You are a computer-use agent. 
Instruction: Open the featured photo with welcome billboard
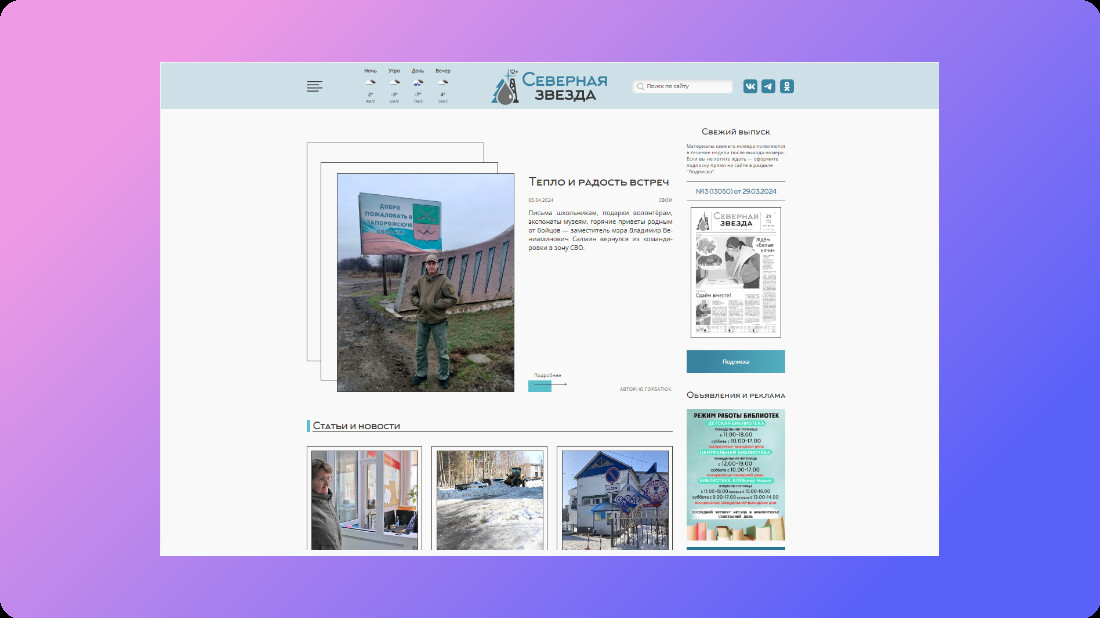(425, 283)
